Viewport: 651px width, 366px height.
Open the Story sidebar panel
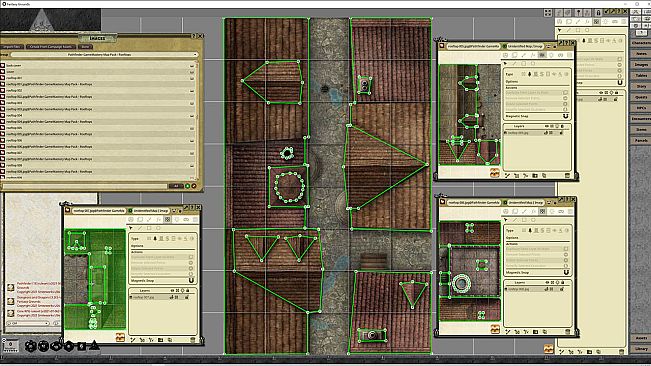641,86
